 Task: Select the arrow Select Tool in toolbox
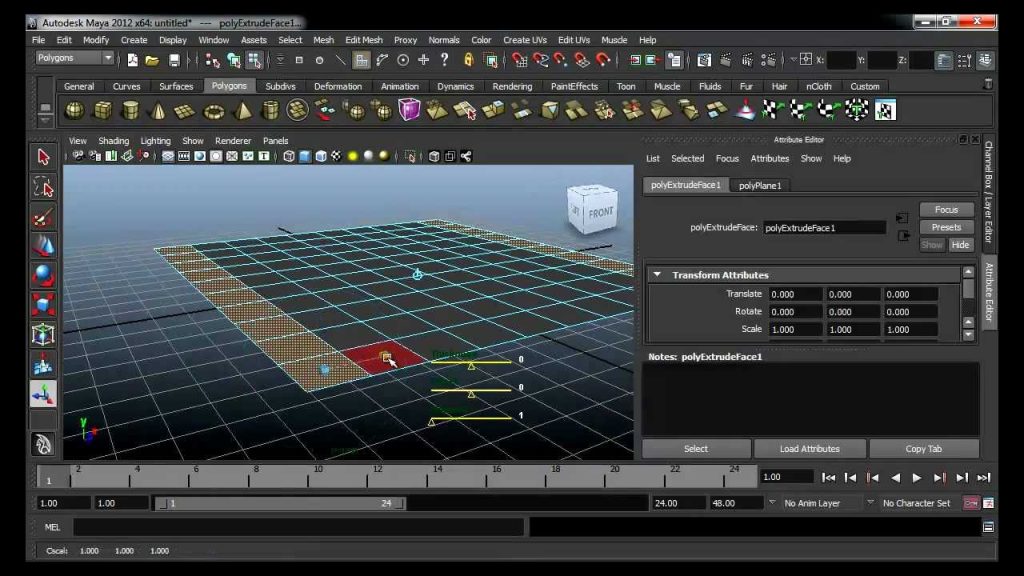pyautogui.click(x=44, y=157)
